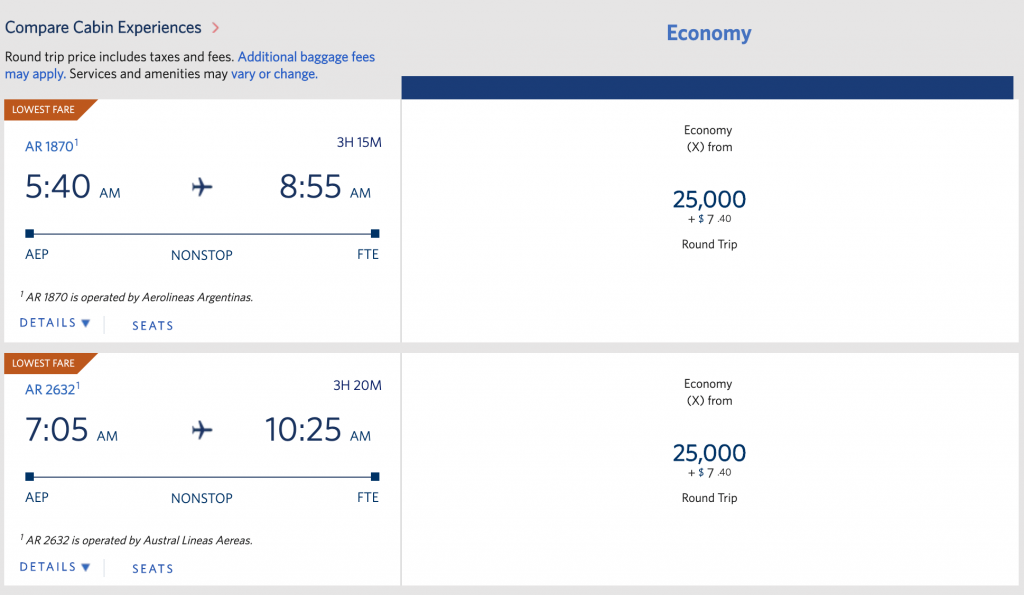View seats for flight AR 2632
Image resolution: width=1024 pixels, height=595 pixels.
point(153,569)
